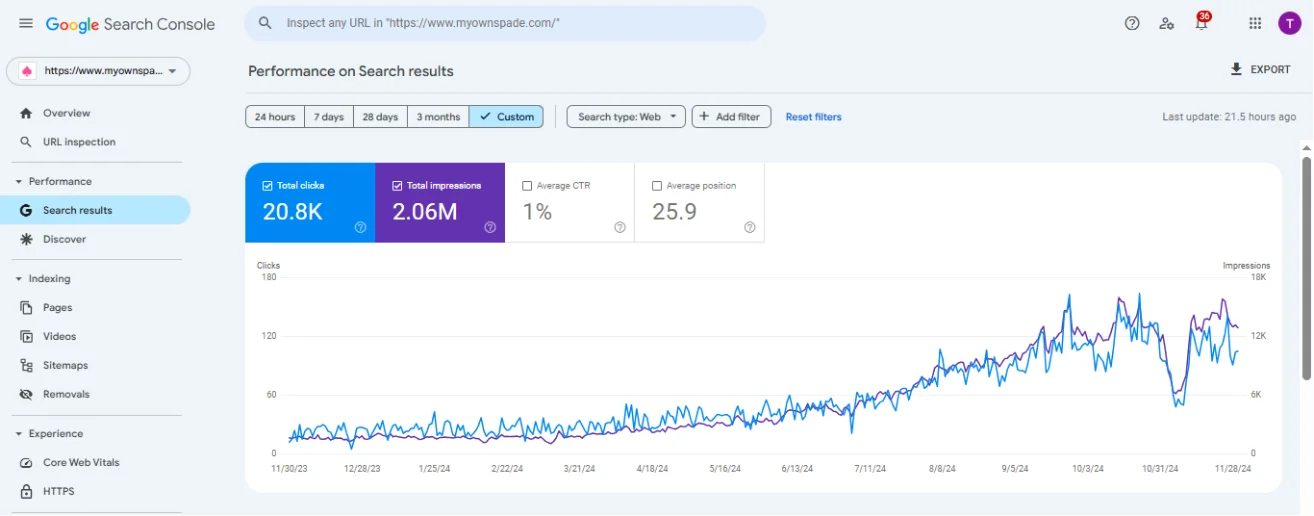
Task: Open Search results in the sidebar
Action: coord(95,210)
